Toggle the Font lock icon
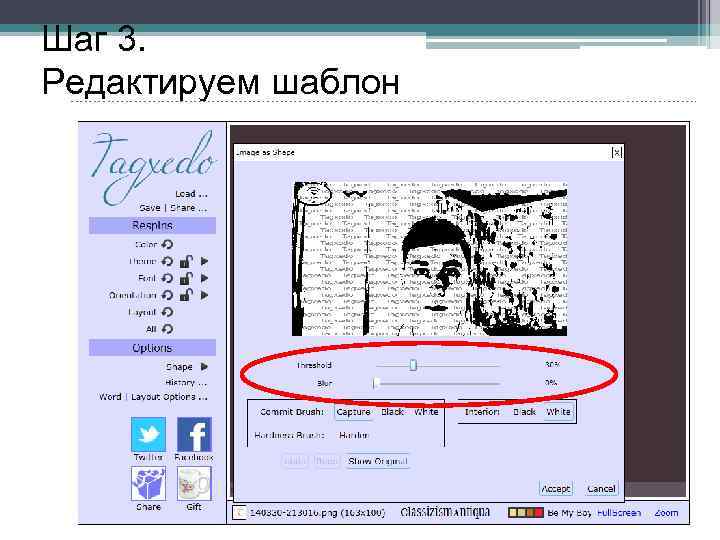This screenshot has height=540, width=720. [186, 278]
